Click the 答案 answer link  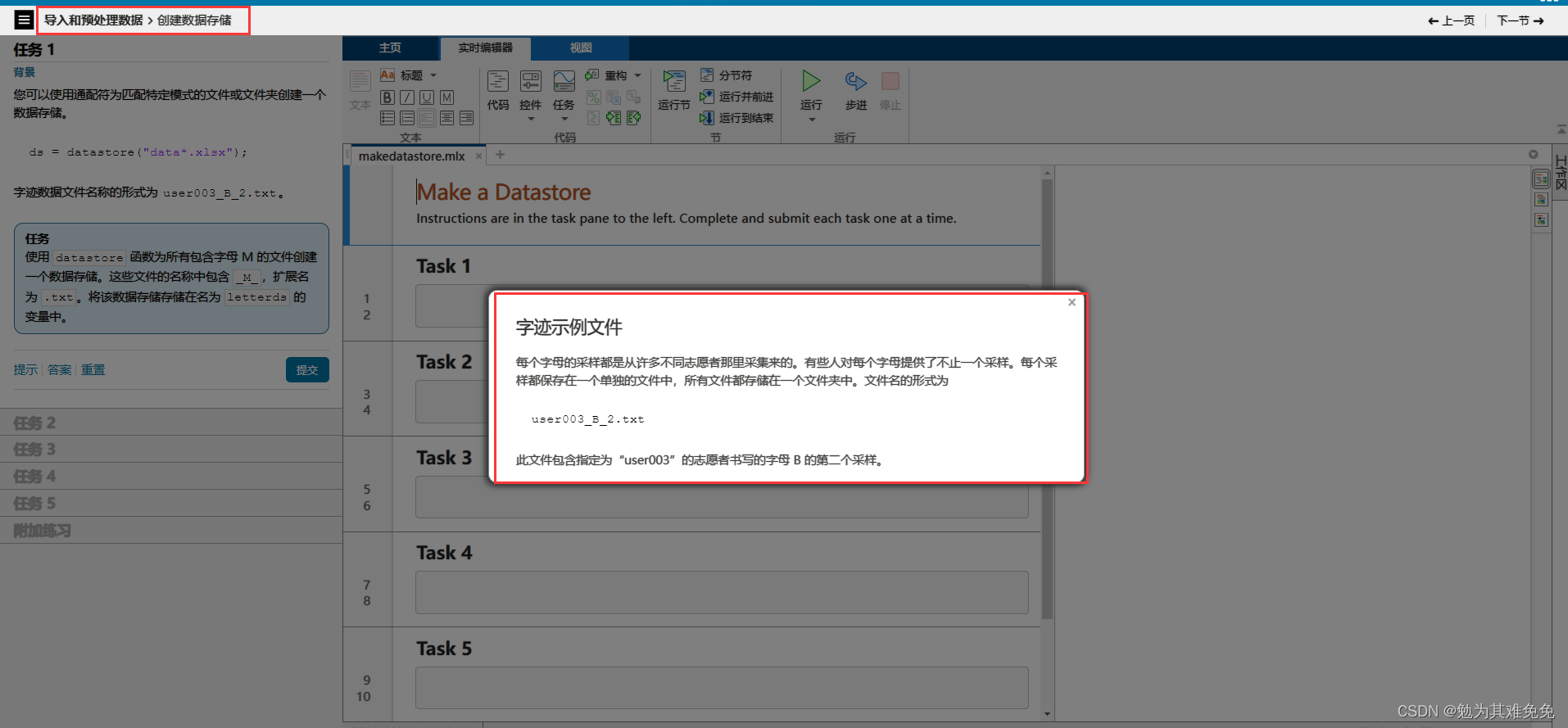pyautogui.click(x=59, y=369)
